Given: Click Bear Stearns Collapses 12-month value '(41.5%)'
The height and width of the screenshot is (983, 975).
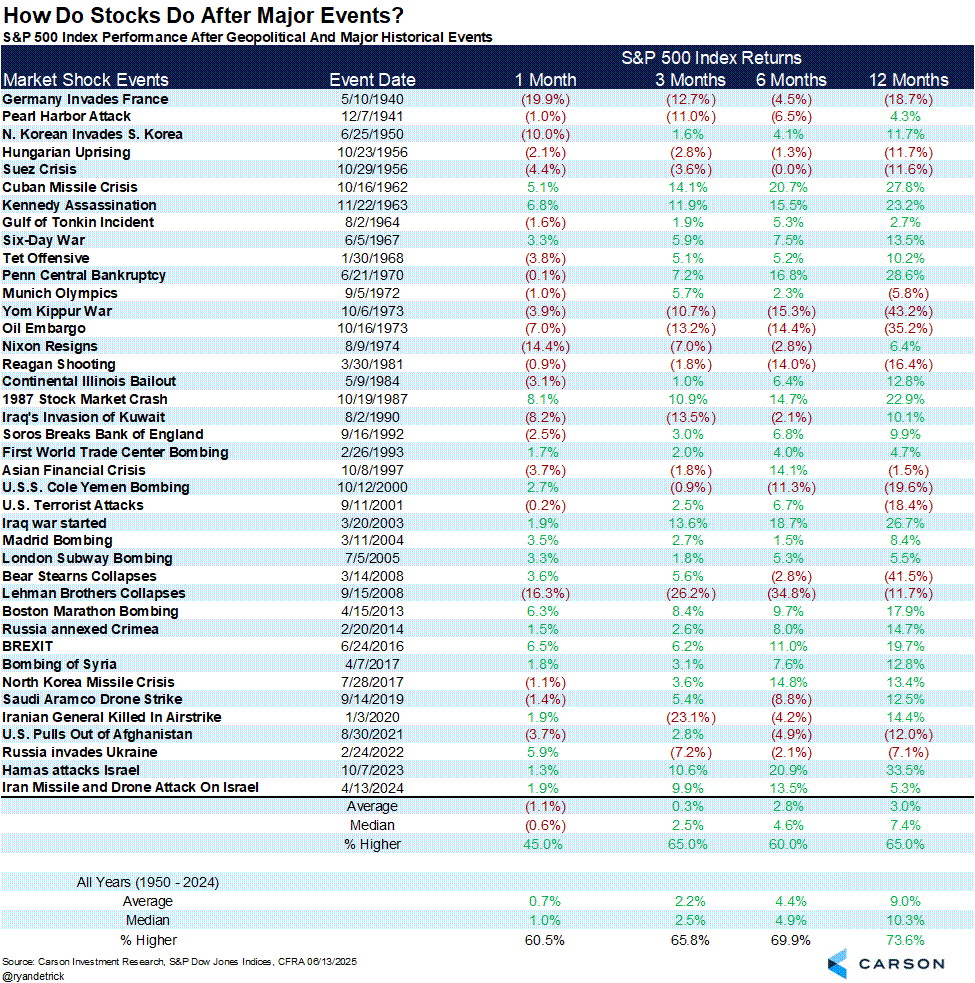Looking at the screenshot, I should click(x=909, y=576).
